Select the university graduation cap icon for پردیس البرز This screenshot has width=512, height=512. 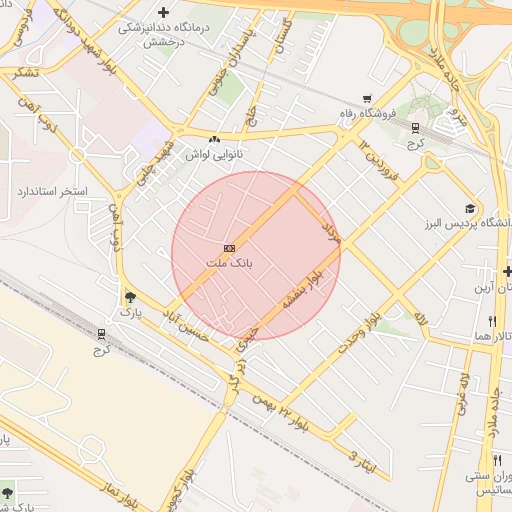pos(470,209)
